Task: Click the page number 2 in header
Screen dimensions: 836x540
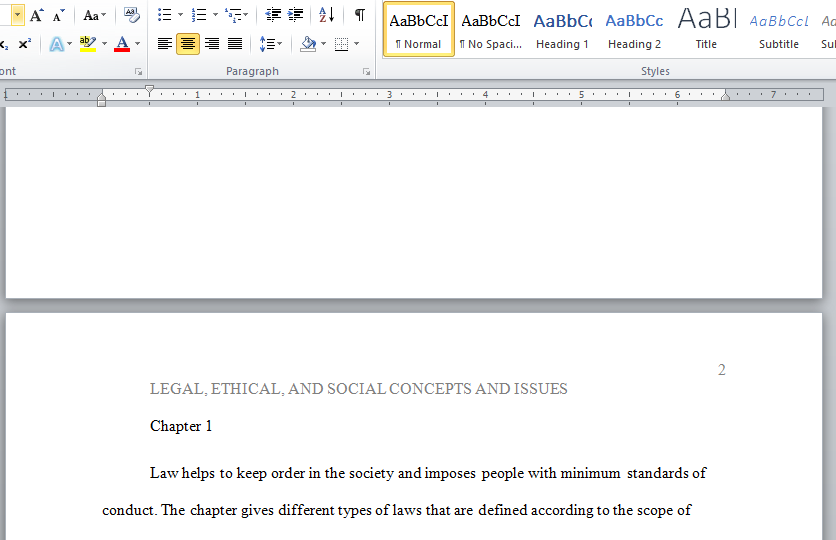Action: tap(721, 369)
